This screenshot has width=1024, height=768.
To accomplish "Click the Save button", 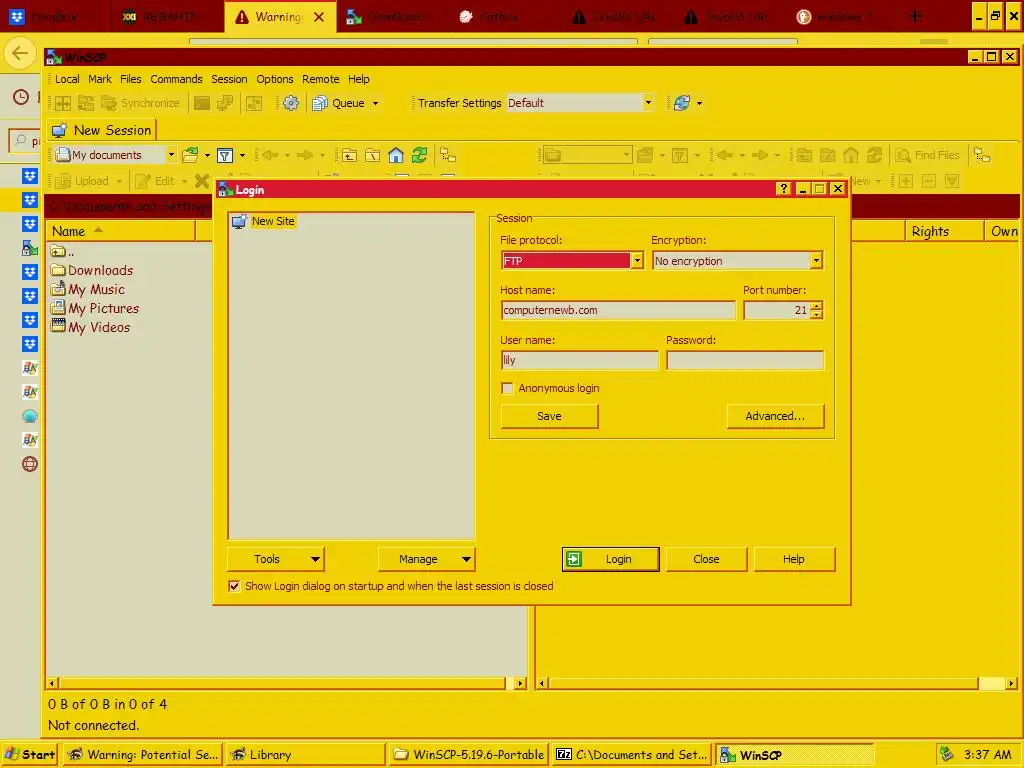I will (549, 416).
